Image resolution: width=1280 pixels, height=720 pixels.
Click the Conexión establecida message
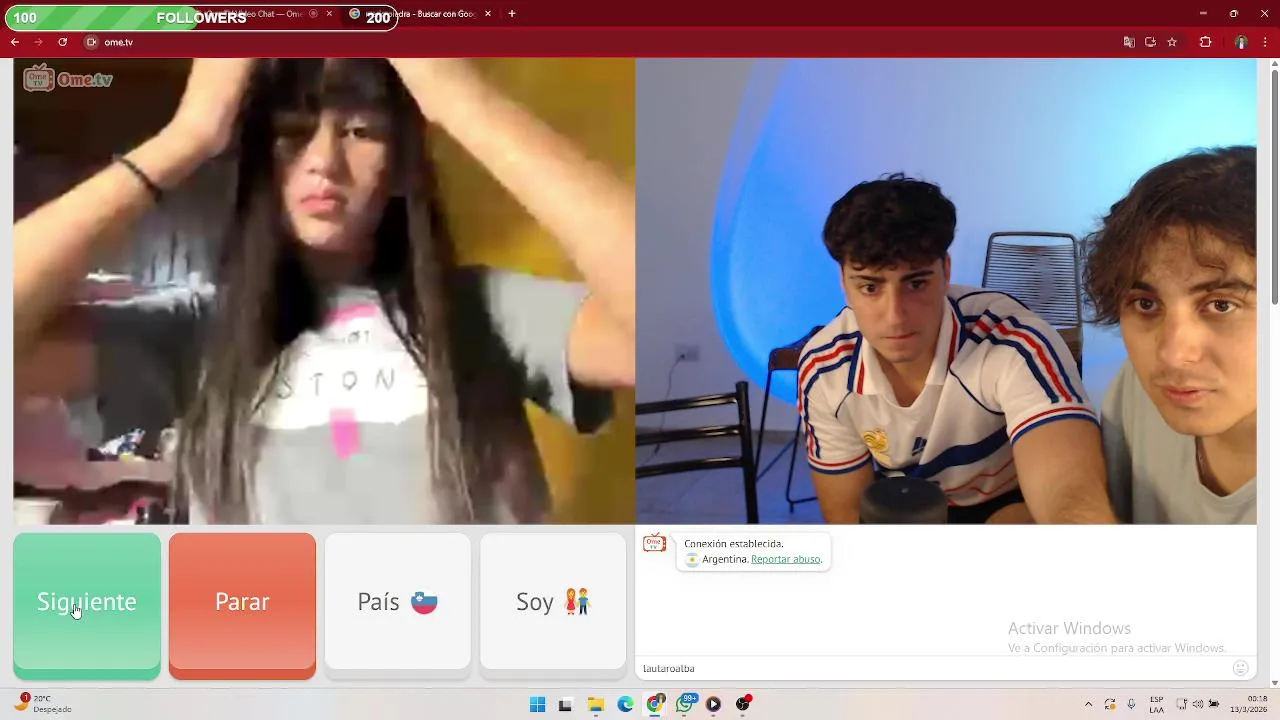(x=733, y=544)
